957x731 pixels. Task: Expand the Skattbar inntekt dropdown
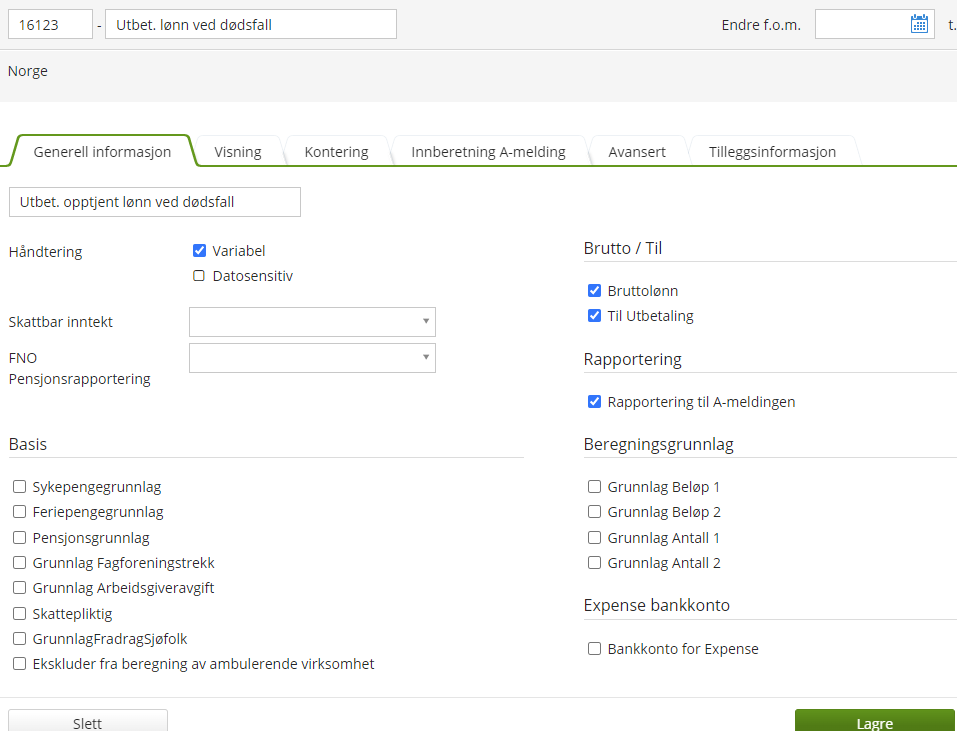click(312, 322)
